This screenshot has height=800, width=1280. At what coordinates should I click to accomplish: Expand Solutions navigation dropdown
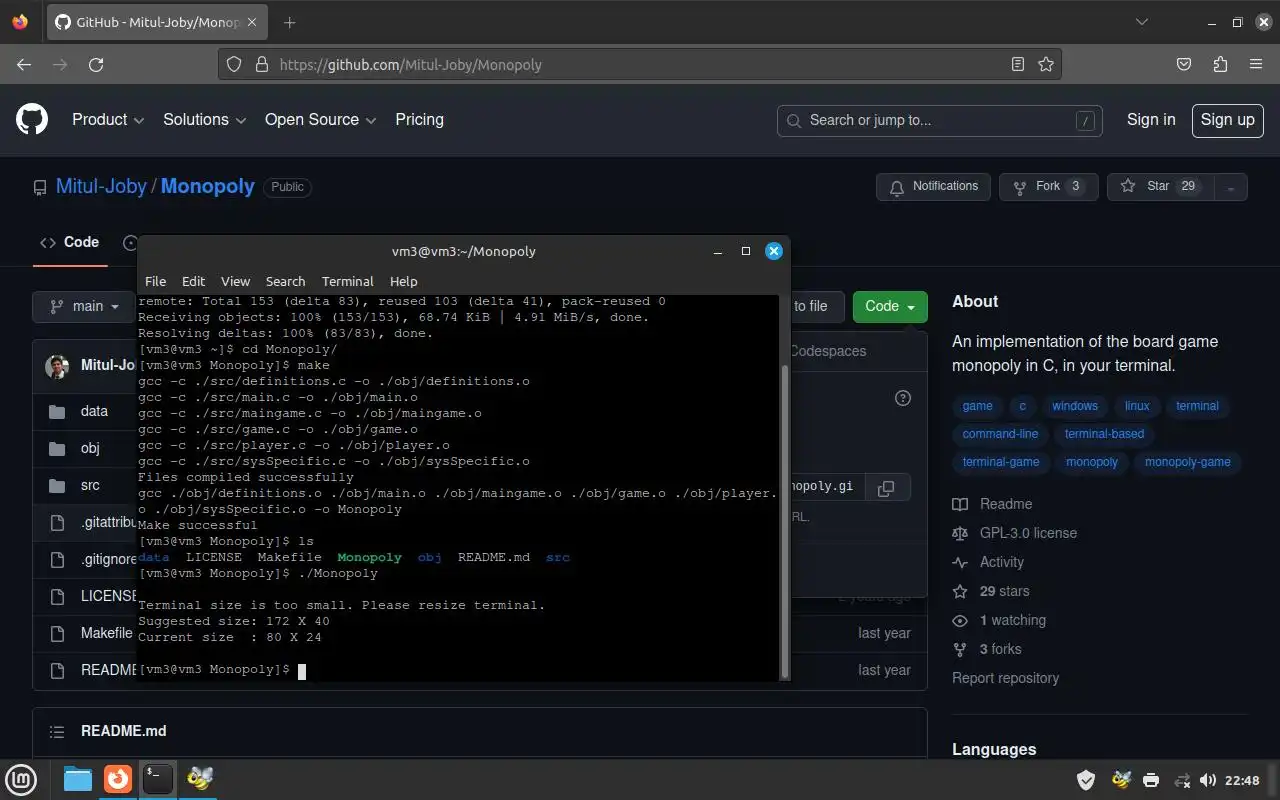tap(204, 119)
